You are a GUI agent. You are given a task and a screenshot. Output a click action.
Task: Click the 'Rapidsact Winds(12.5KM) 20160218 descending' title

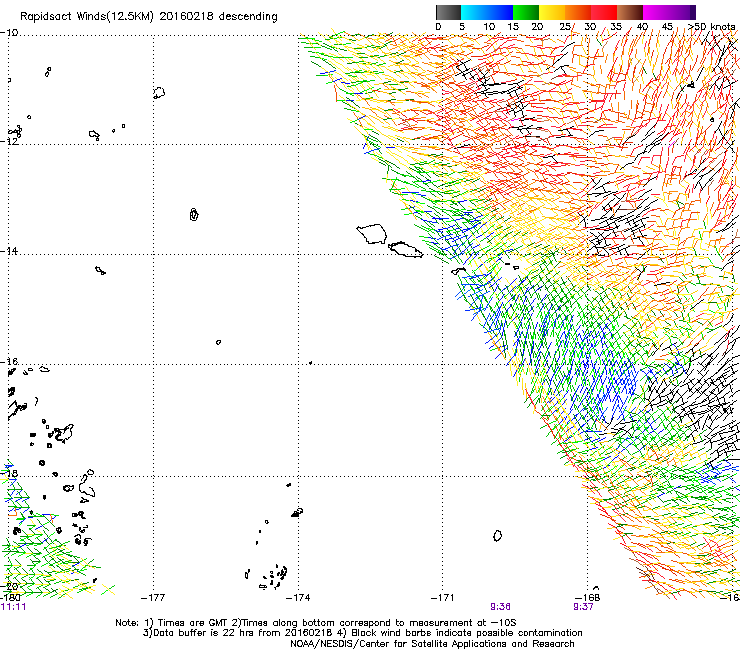pos(149,17)
